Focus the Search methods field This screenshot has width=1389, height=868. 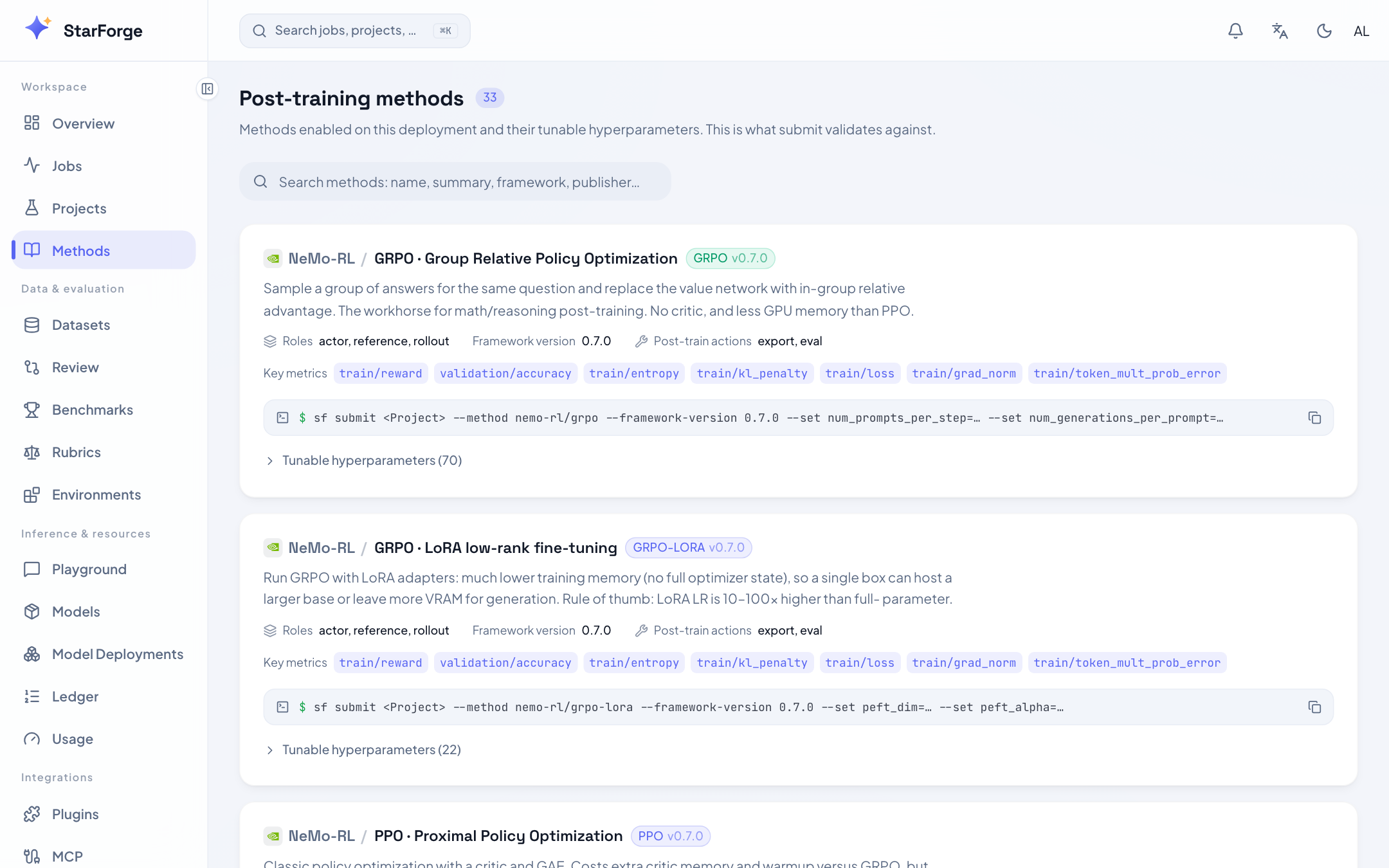(455, 182)
